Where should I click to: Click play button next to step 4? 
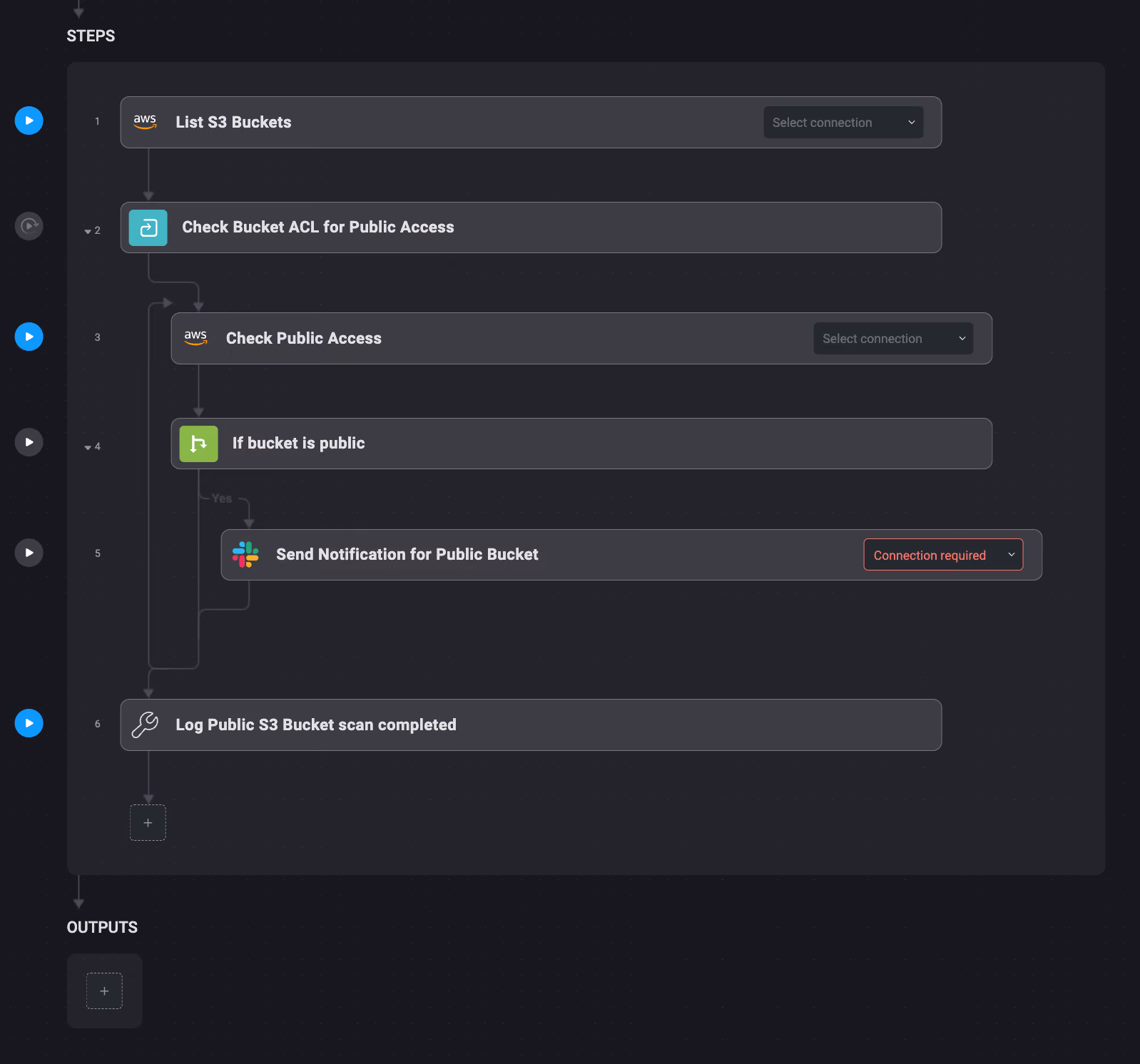tap(29, 442)
